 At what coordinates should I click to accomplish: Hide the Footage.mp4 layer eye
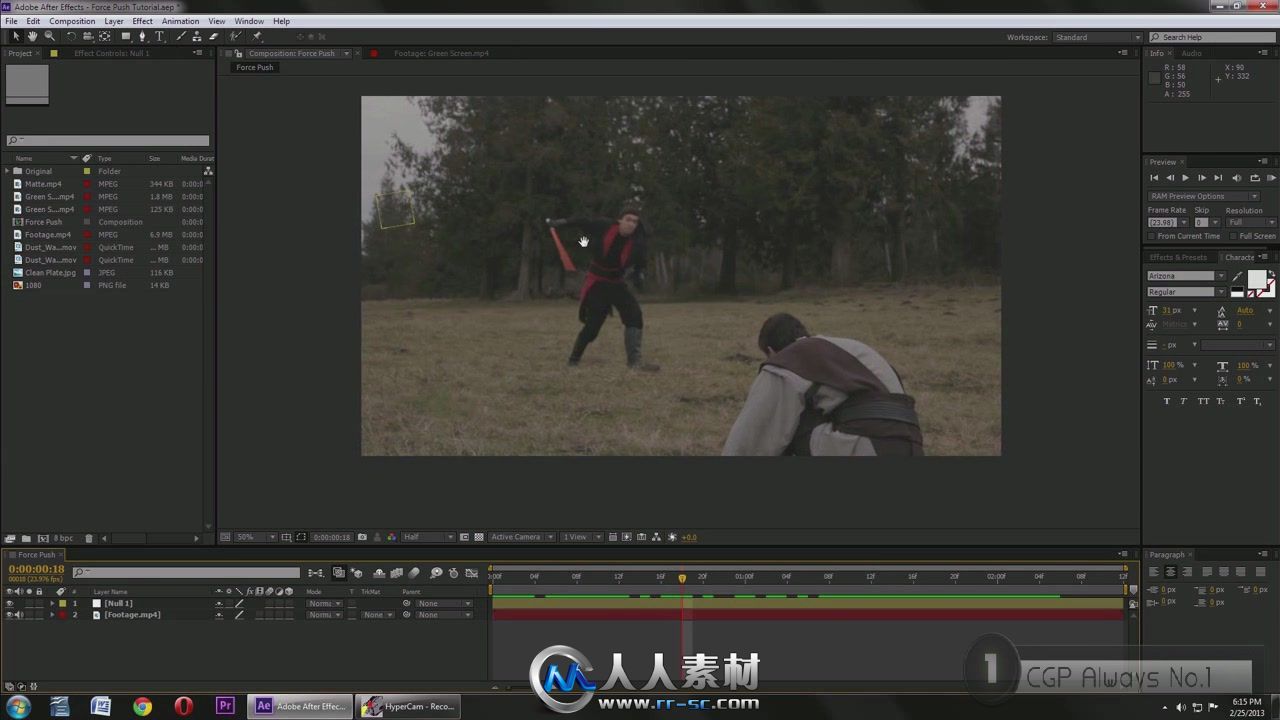tap(9, 615)
